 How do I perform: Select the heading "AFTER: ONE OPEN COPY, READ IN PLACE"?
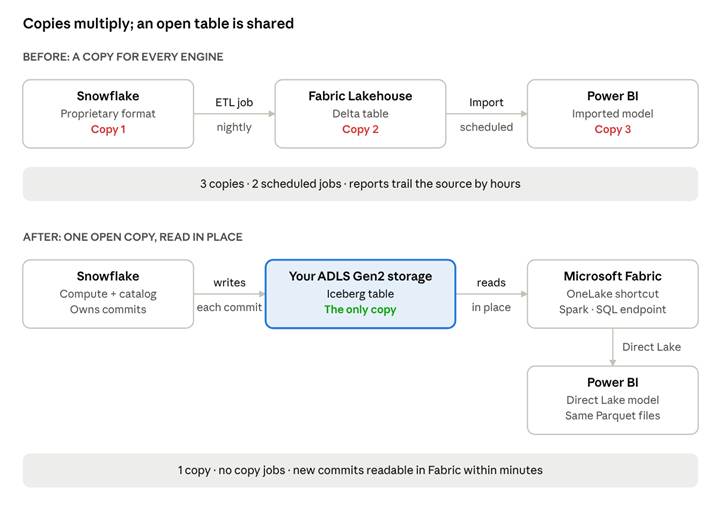tap(133, 237)
